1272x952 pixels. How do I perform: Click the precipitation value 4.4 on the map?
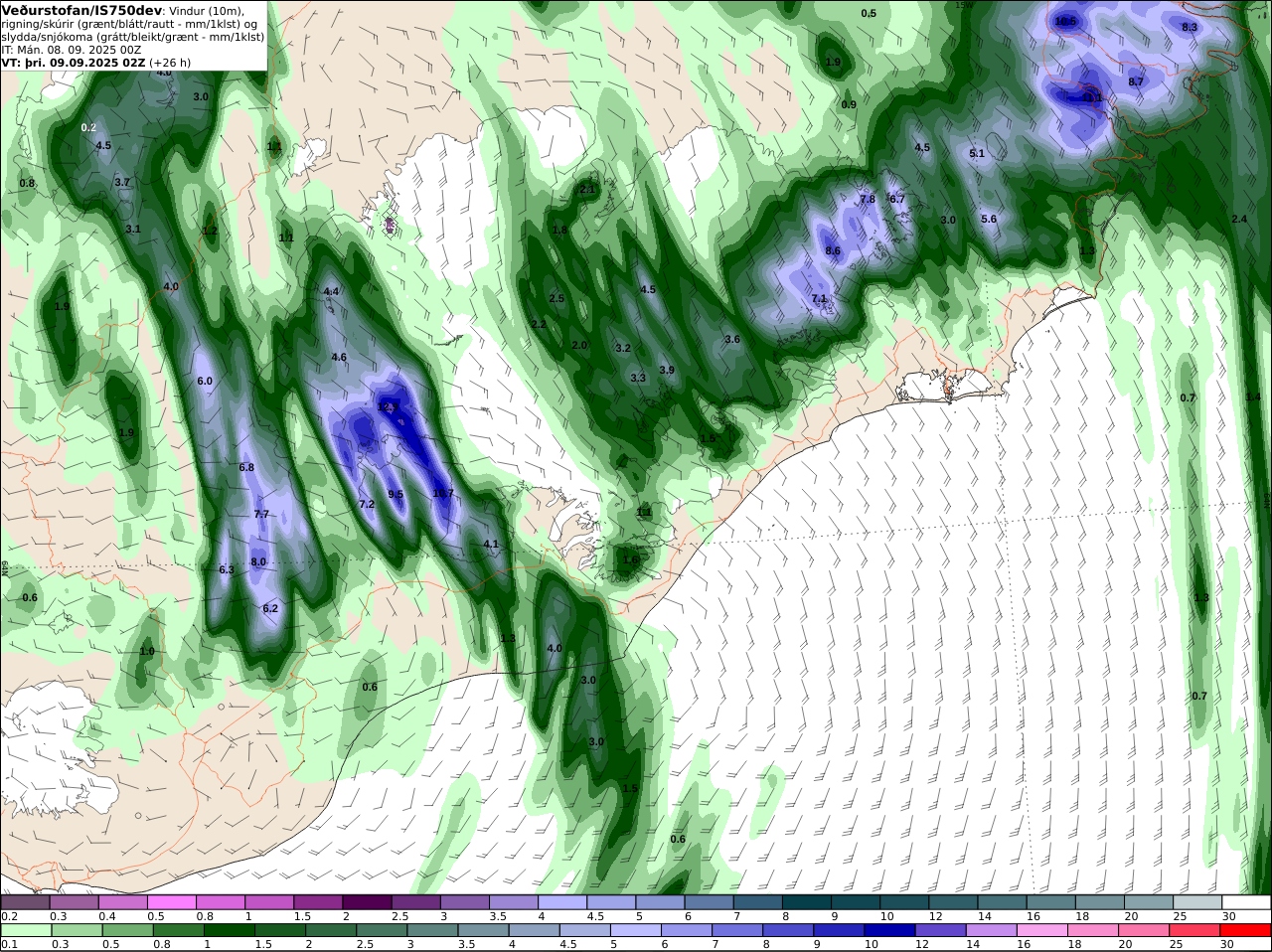[332, 291]
